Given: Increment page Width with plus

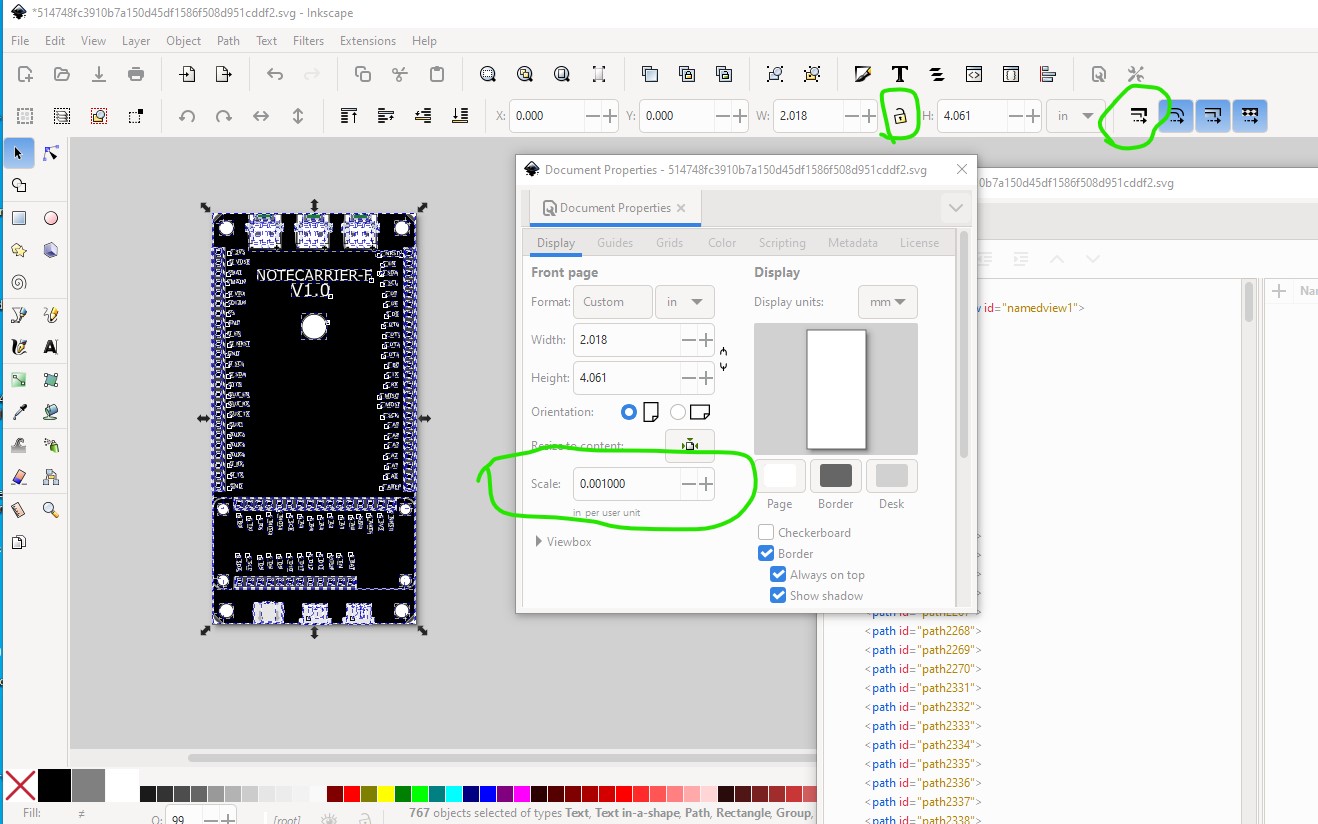Looking at the screenshot, I should [706, 340].
